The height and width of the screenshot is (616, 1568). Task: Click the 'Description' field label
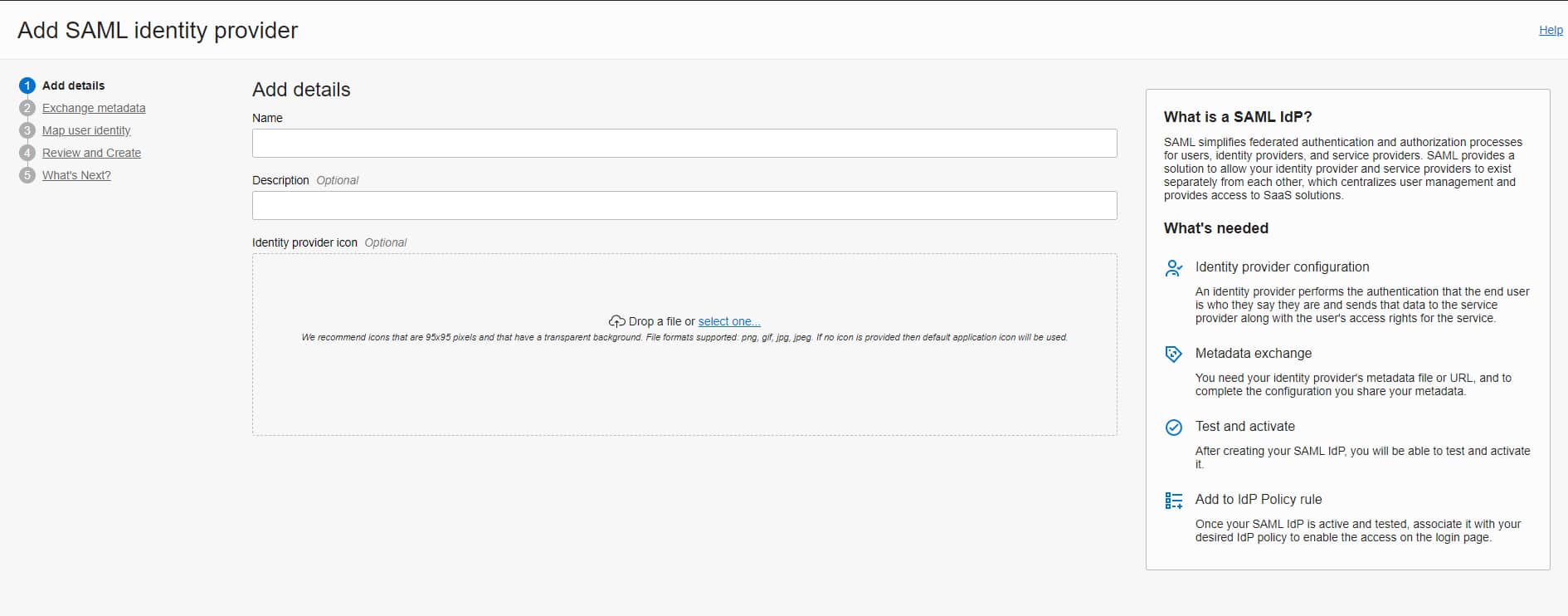point(280,180)
